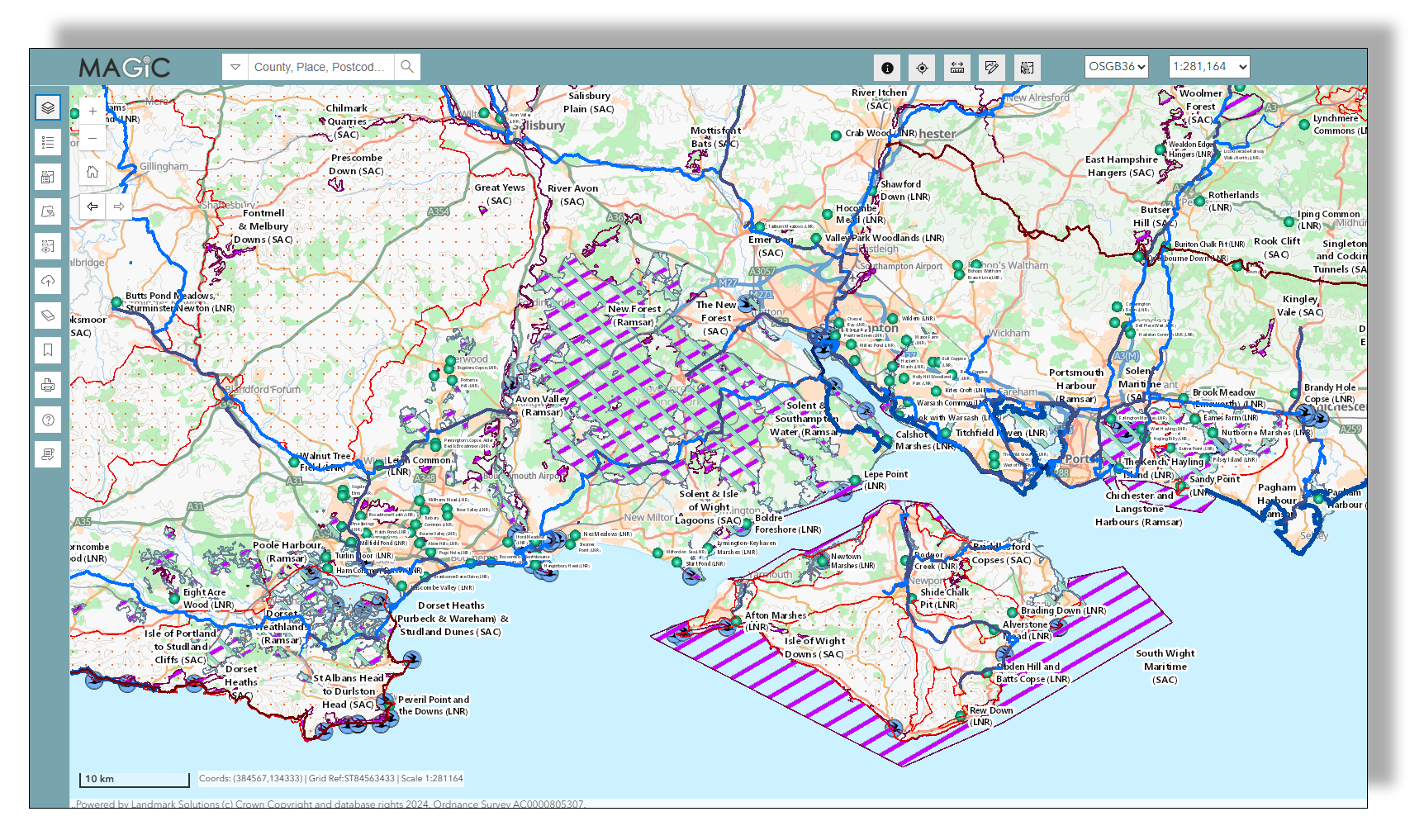Viewport: 1424px width, 840px height.
Task: Click the locate coordinates crosshair tool
Action: (922, 68)
